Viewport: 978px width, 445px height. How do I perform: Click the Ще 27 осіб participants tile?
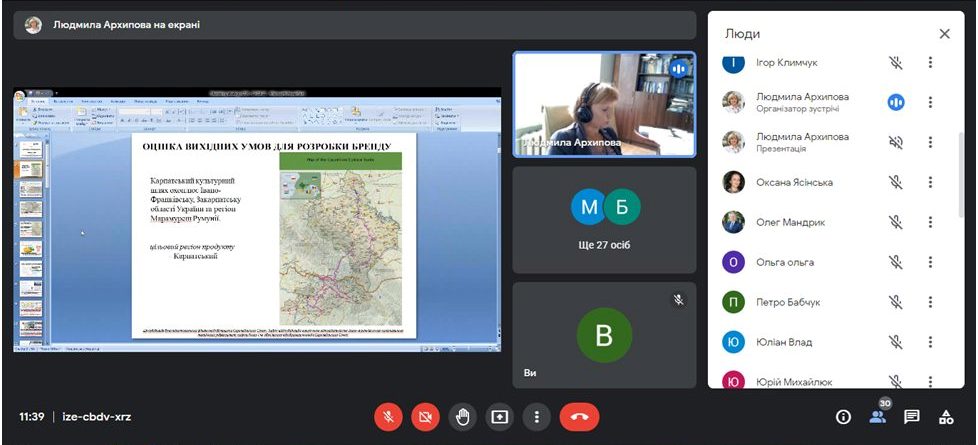[x=603, y=220]
